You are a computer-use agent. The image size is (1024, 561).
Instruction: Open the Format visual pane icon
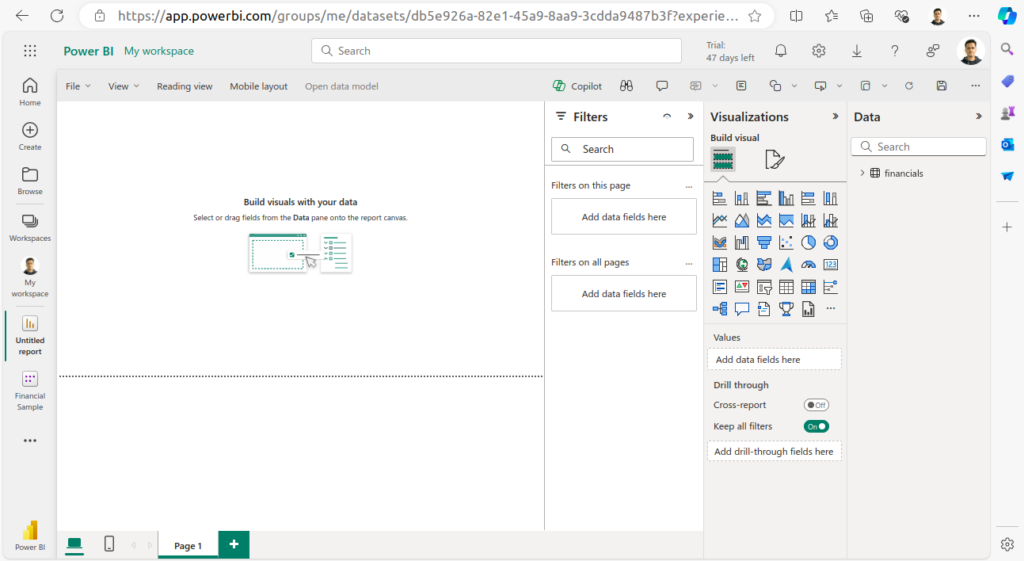(x=774, y=159)
